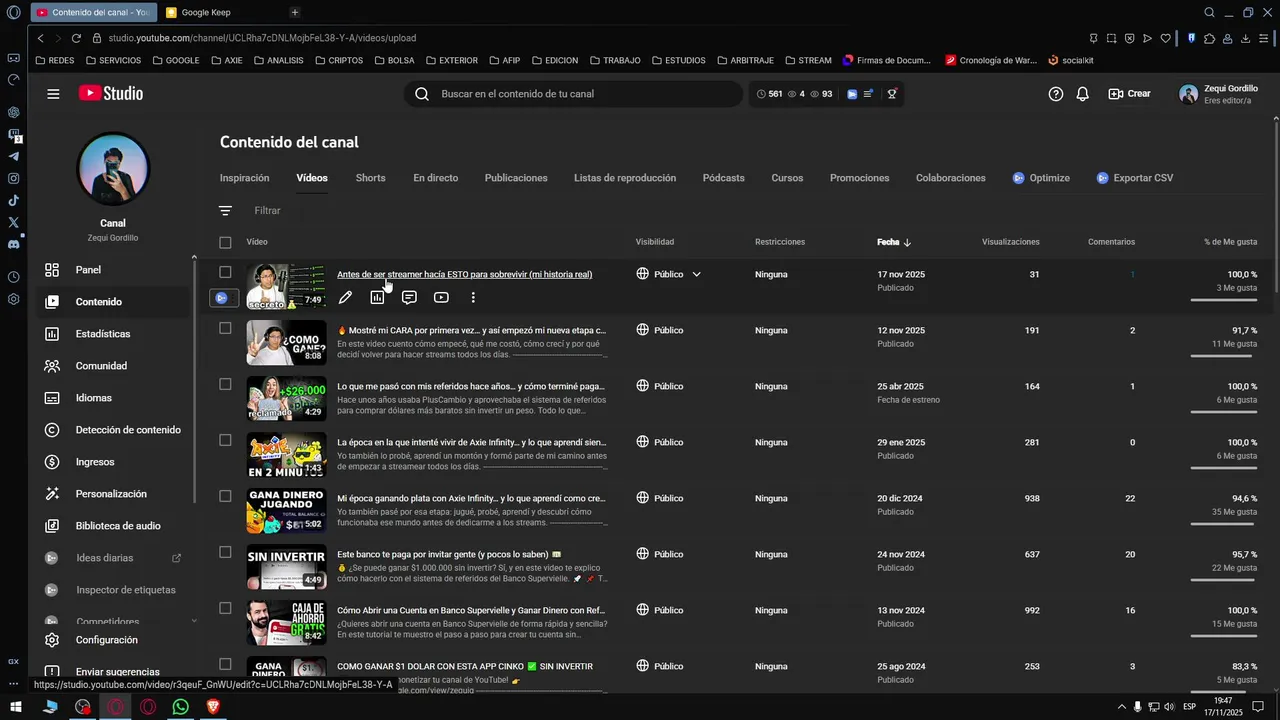Select checkbox for 'Lo que me pasó con mis referidos' video
The width and height of the screenshot is (1280, 720).
pos(225,384)
